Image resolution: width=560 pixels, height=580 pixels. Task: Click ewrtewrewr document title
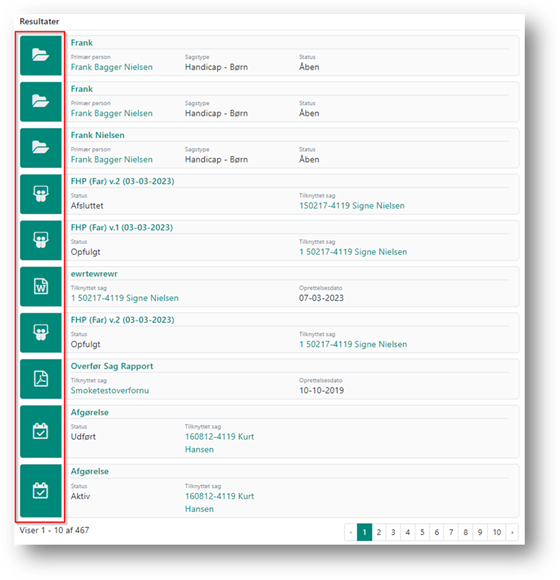click(94, 274)
